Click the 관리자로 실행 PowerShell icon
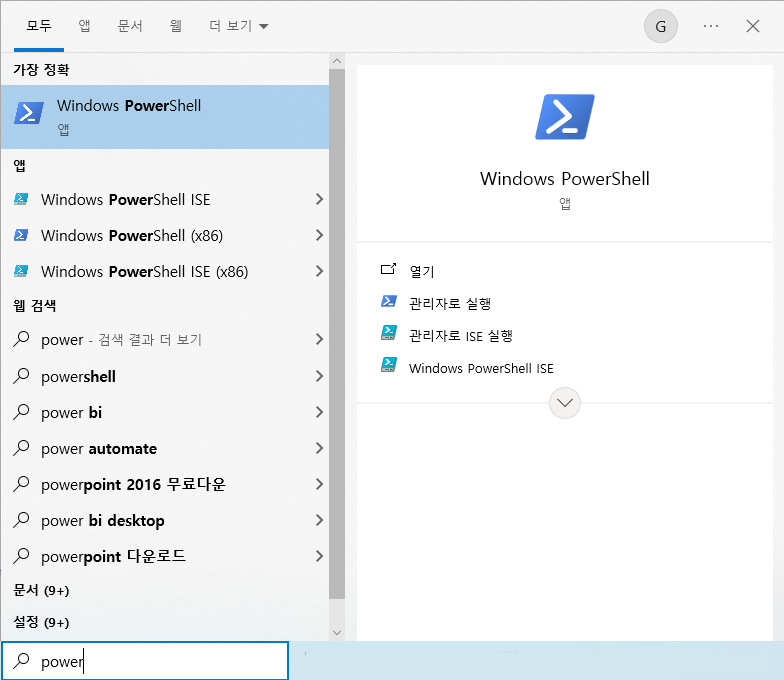The width and height of the screenshot is (784, 680). (x=388, y=302)
